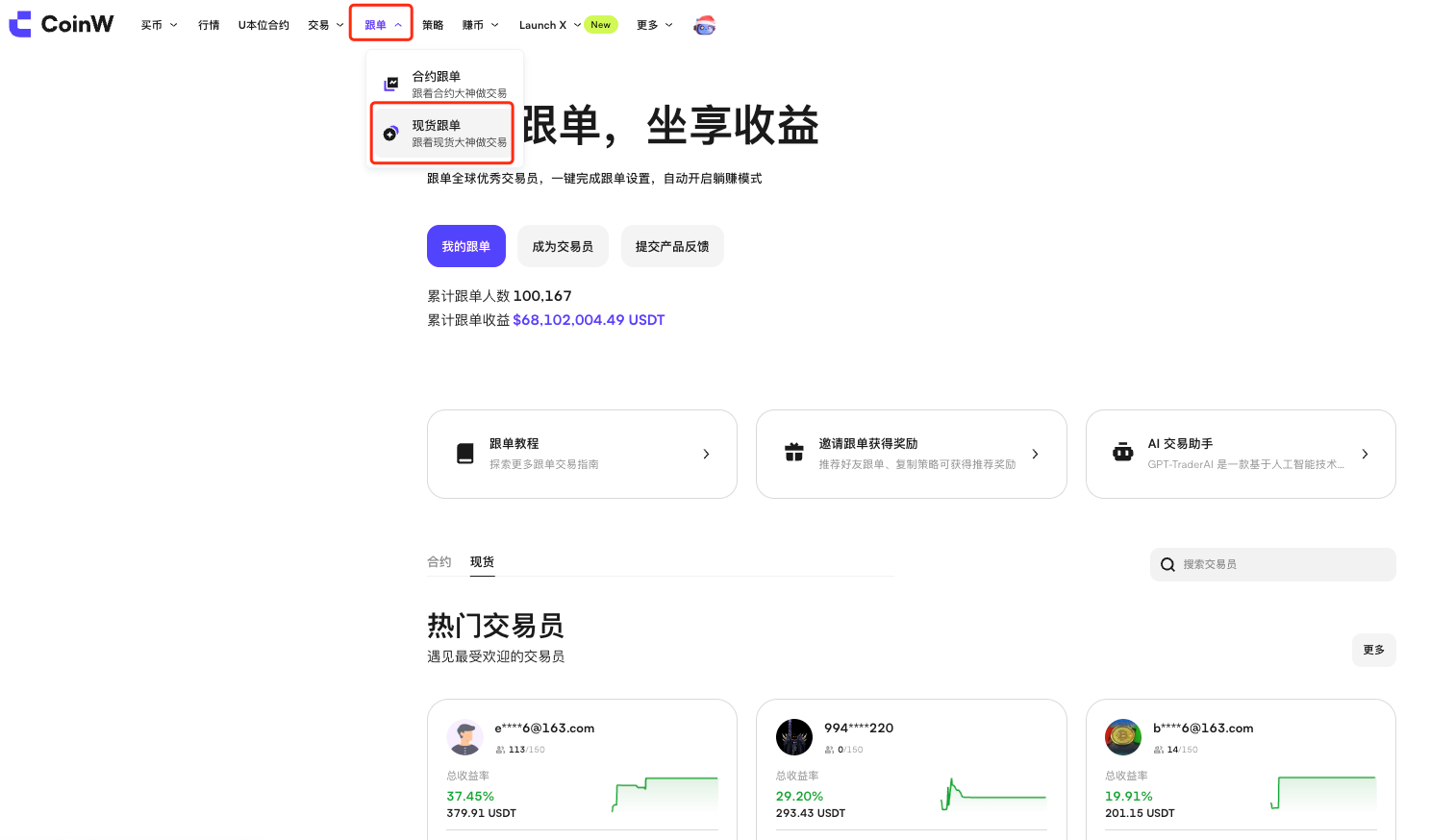Open the 更多 dropdown in top navbar
Viewport: 1455px width, 840px height.
pyautogui.click(x=654, y=25)
